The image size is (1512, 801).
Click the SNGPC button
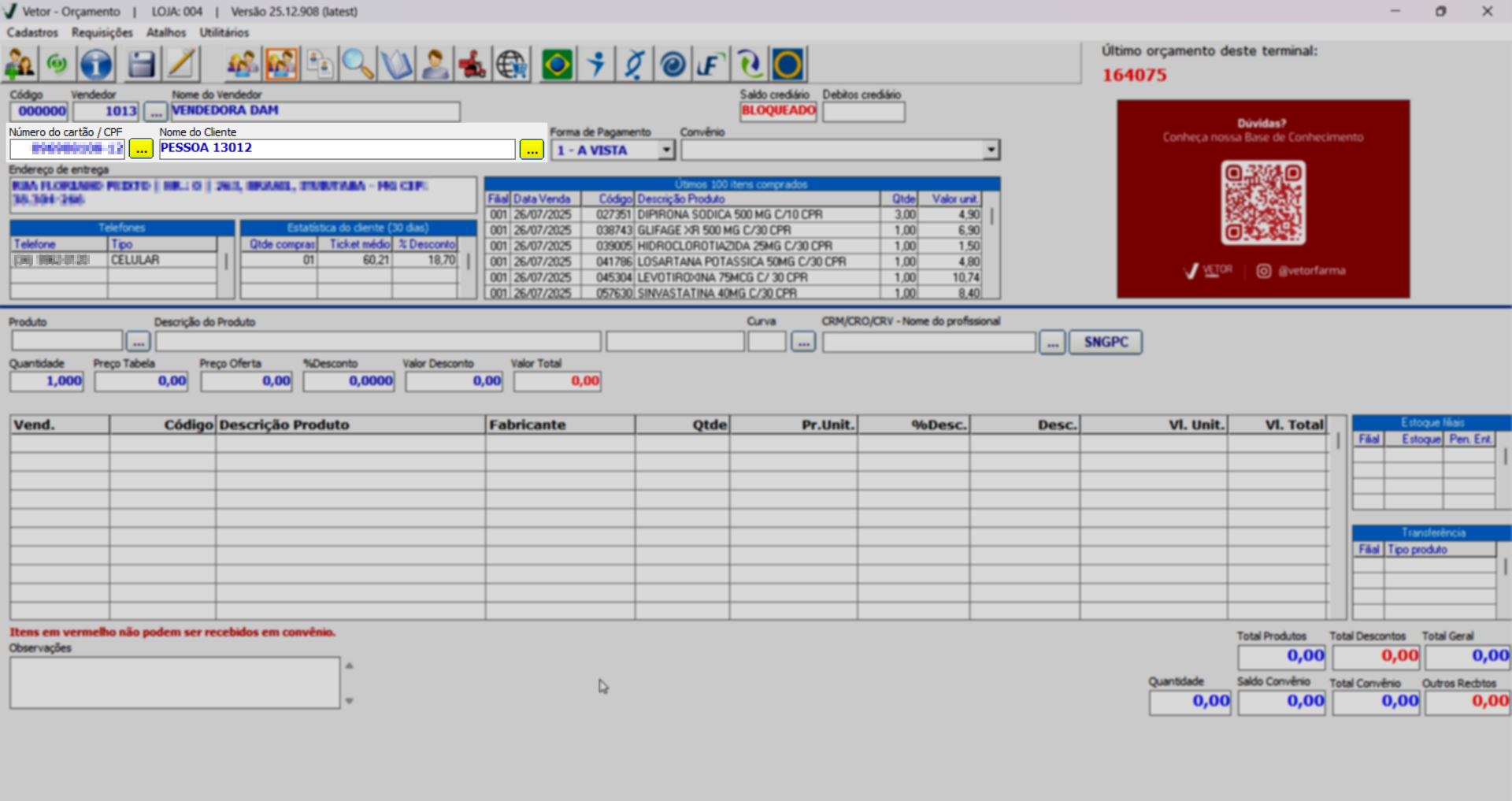click(x=1105, y=342)
